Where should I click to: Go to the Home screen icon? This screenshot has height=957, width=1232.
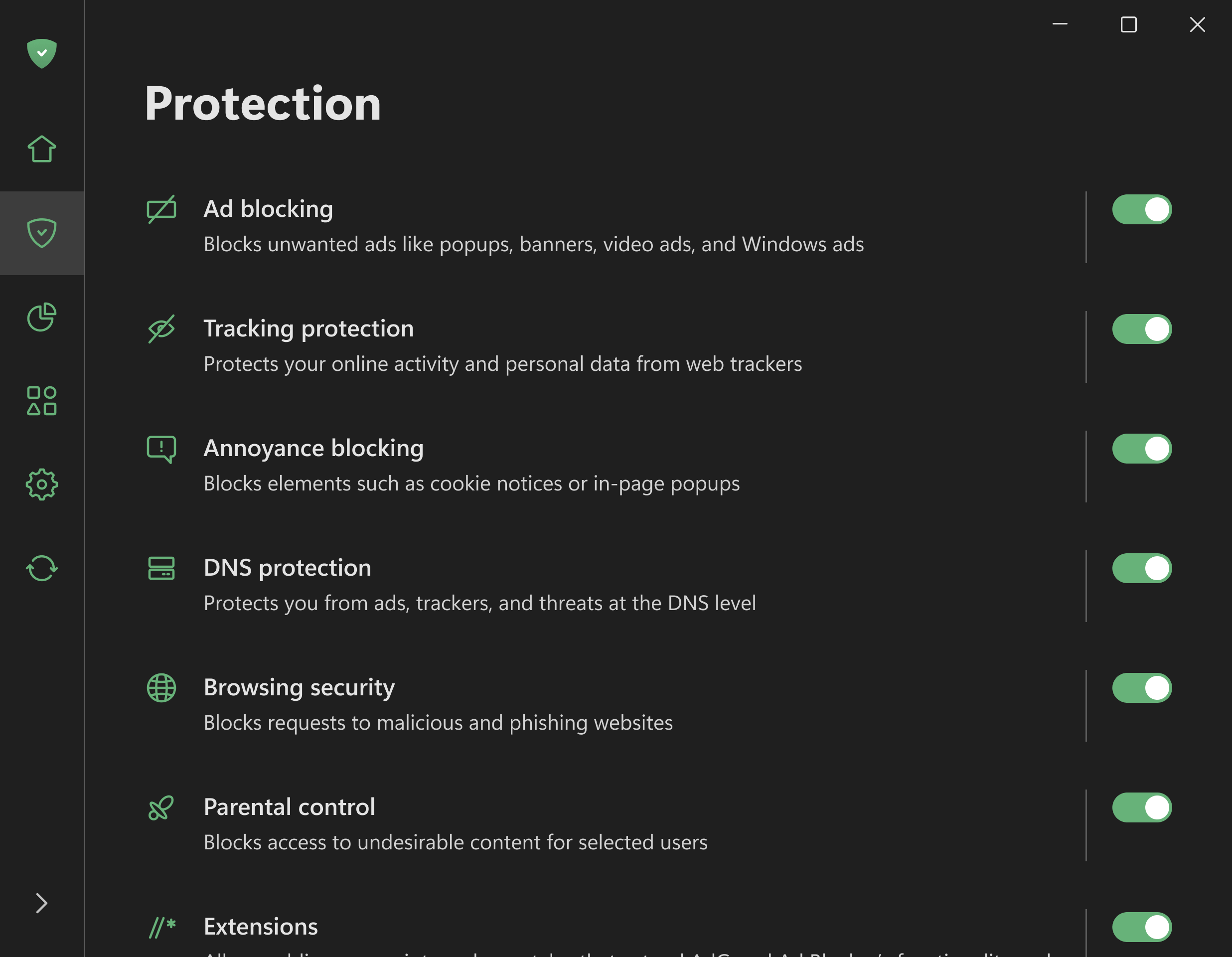click(42, 149)
